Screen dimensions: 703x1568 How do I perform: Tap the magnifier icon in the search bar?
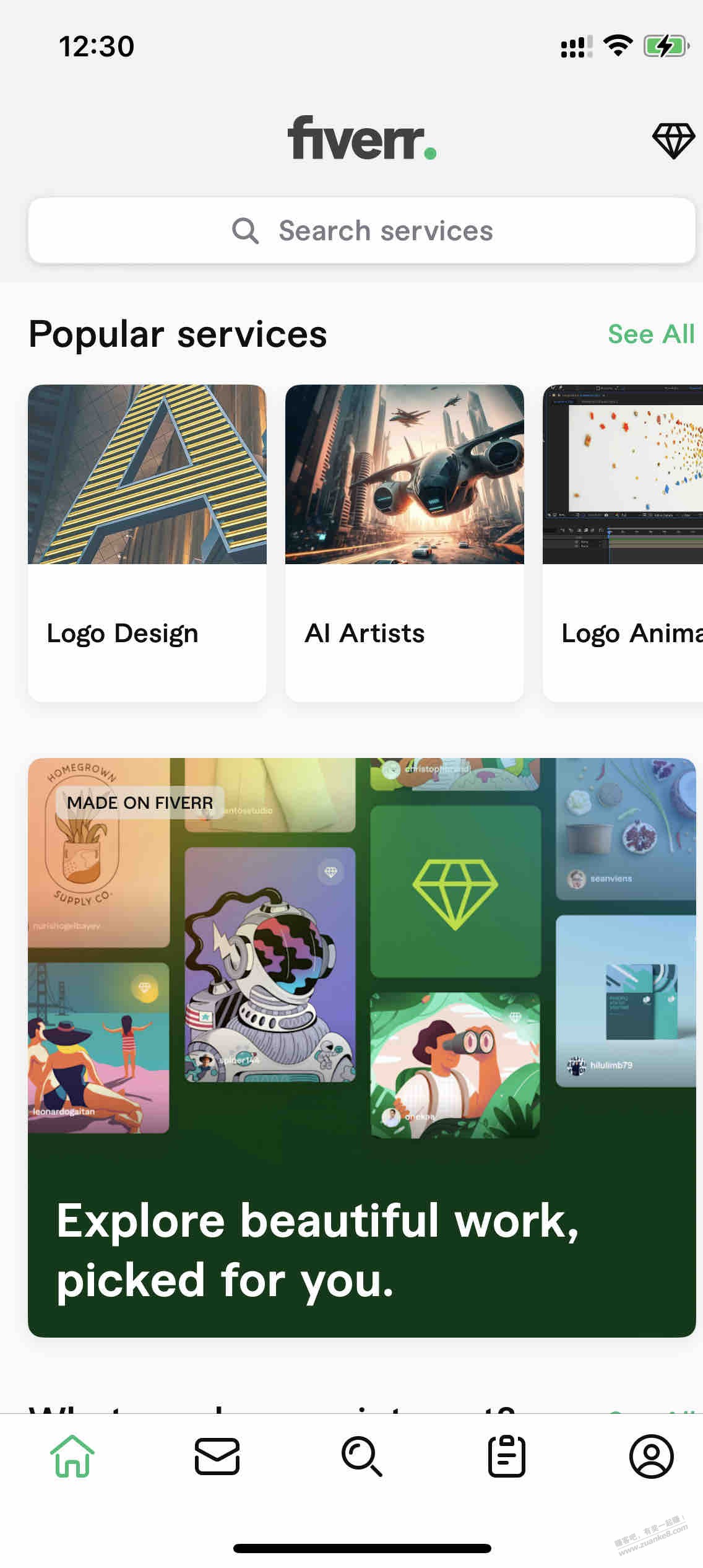(x=245, y=231)
